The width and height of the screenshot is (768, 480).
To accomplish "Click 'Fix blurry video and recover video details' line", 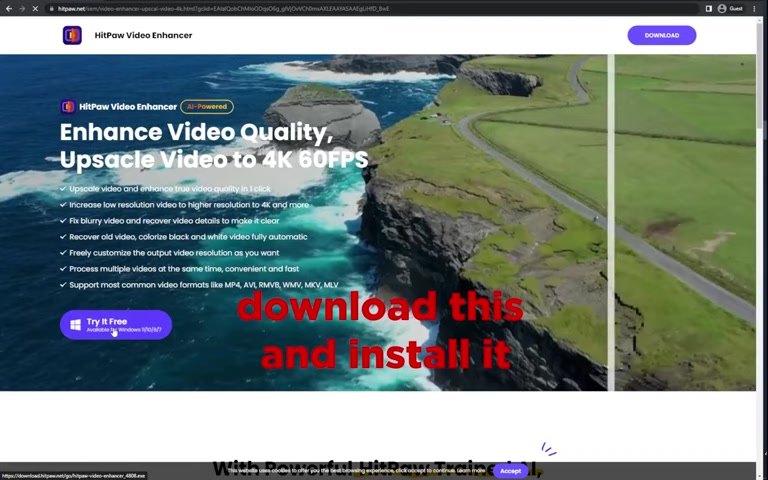I will coord(174,221).
